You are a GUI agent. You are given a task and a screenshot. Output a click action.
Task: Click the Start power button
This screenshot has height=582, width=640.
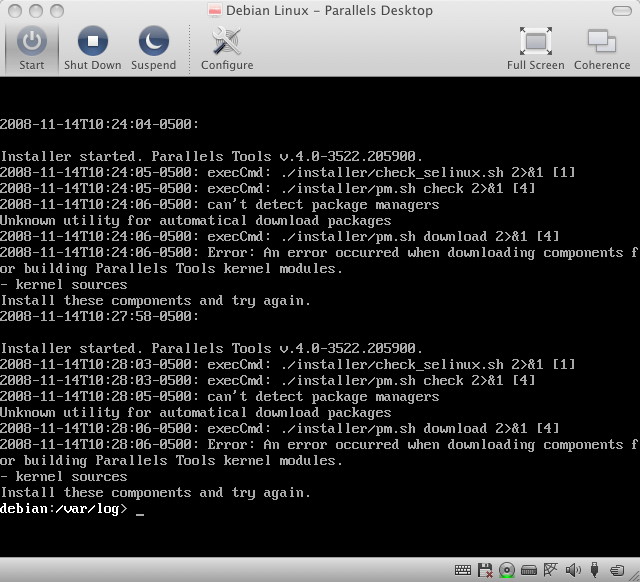[x=32, y=48]
